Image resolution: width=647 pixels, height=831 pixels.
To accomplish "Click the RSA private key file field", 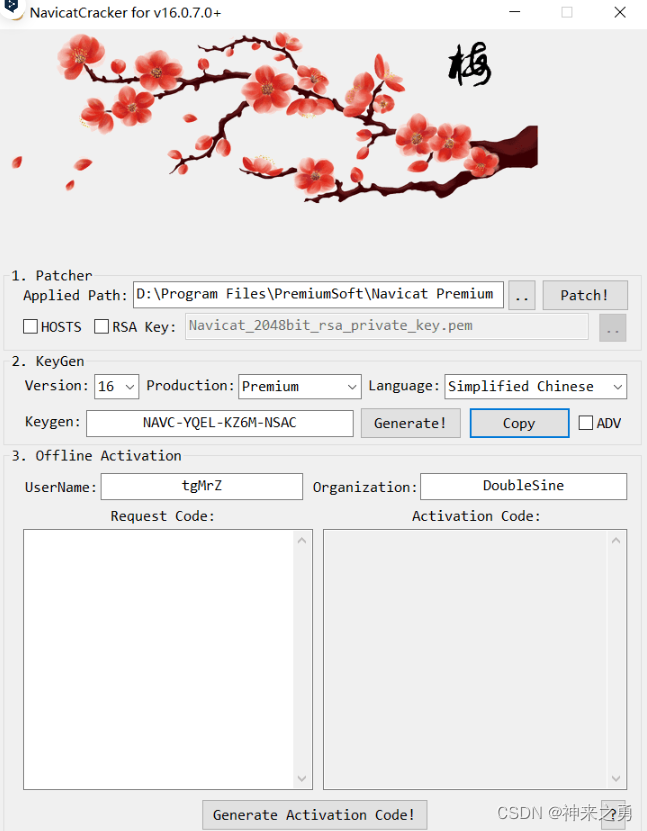I will pyautogui.click(x=387, y=326).
